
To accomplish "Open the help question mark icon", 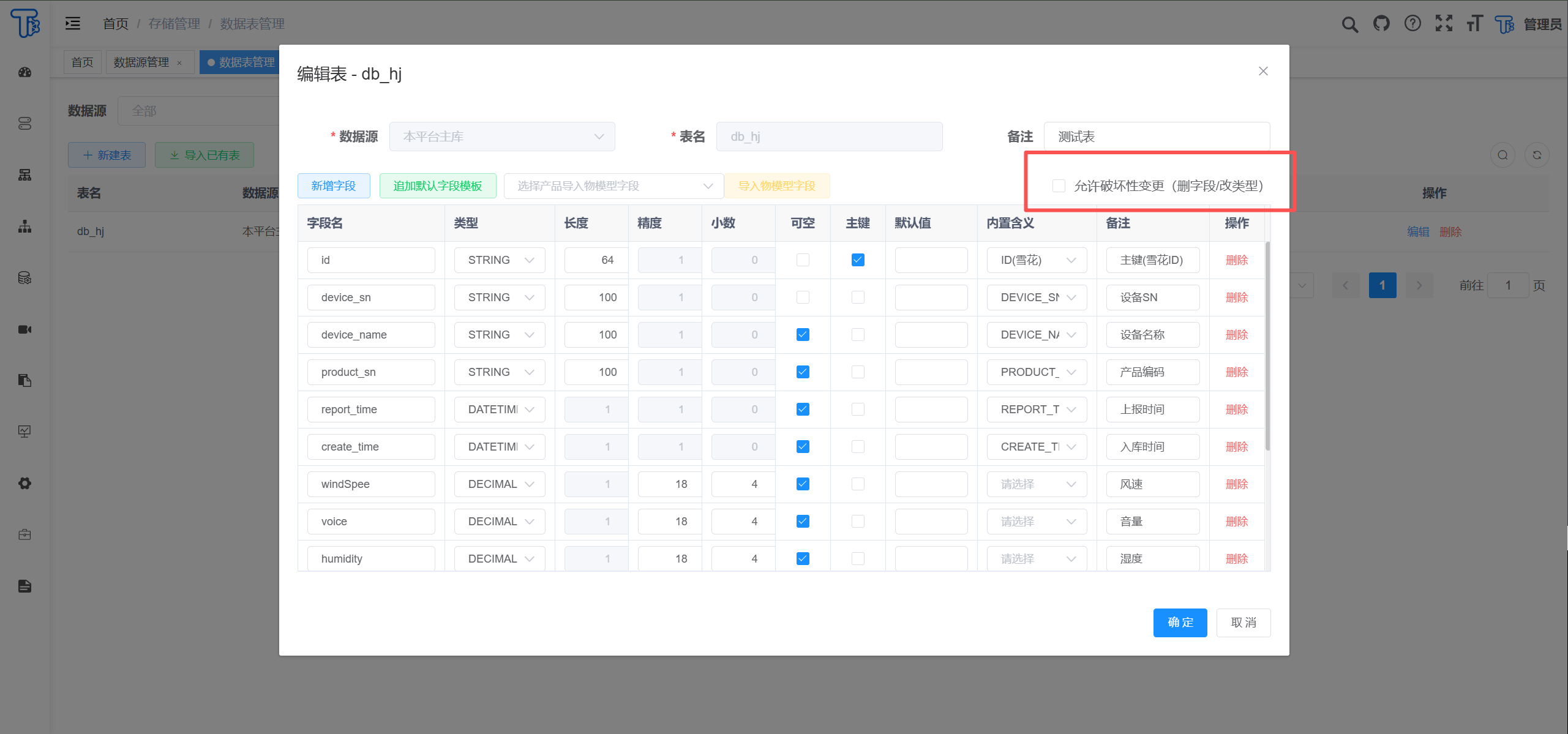I will coord(1412,23).
